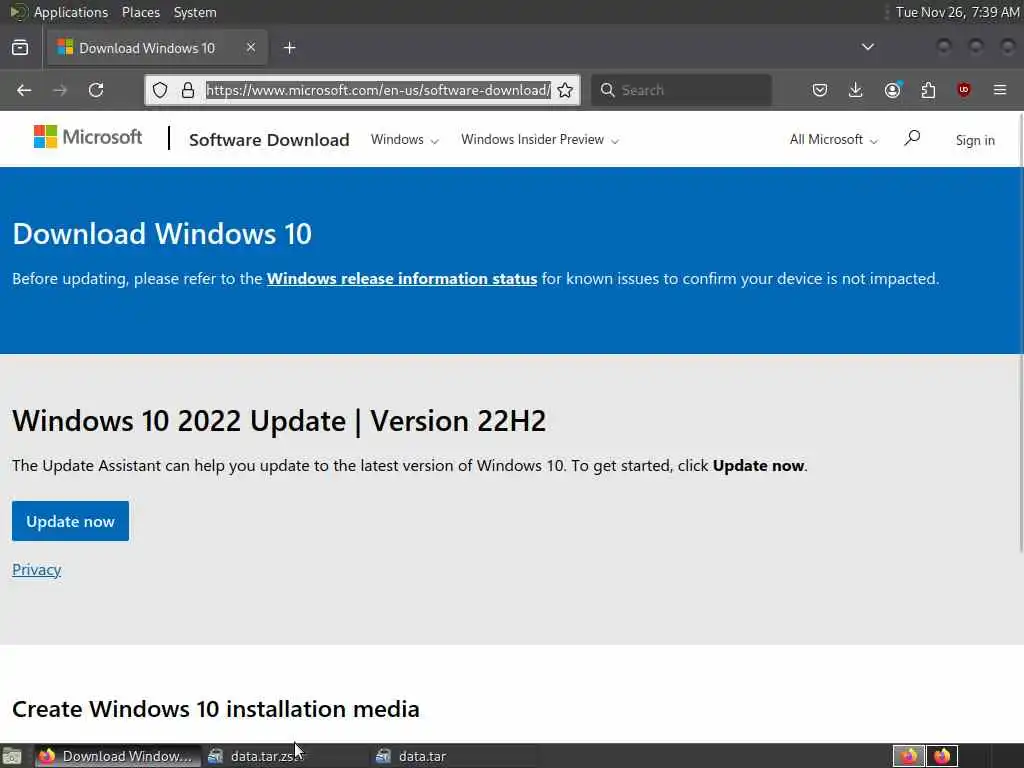Image resolution: width=1024 pixels, height=768 pixels.
Task: Close the Download Windows 10 tab
Action: click(x=251, y=48)
